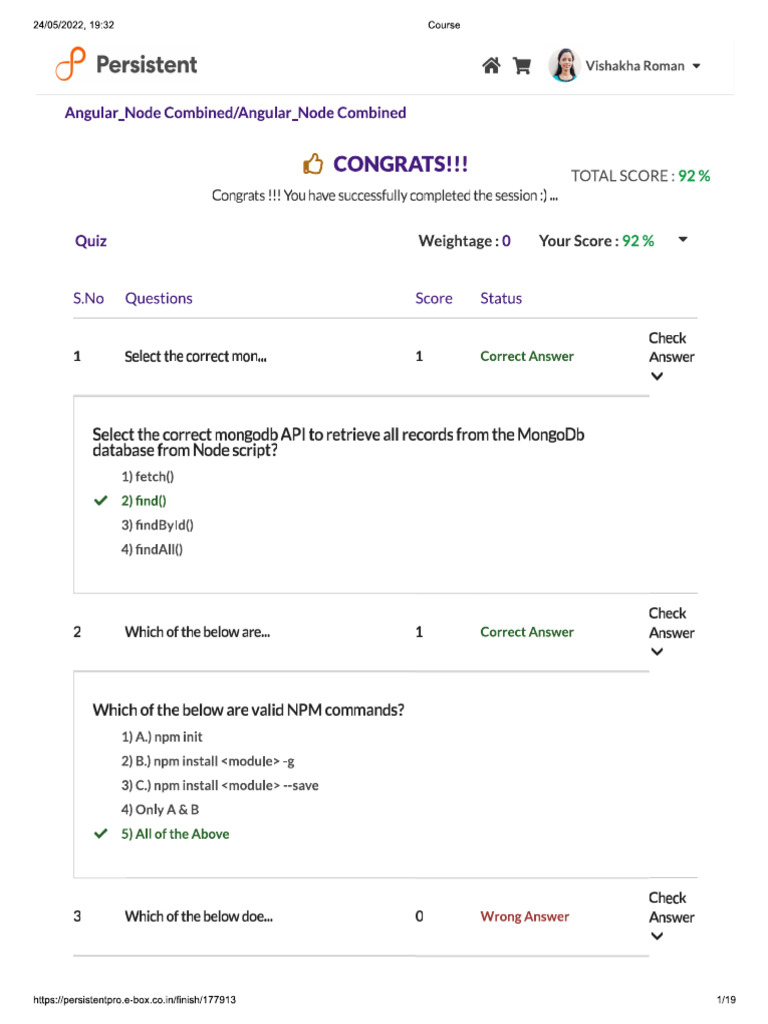
Task: Expand Check Answer for question 3
Action: [x=657, y=937]
